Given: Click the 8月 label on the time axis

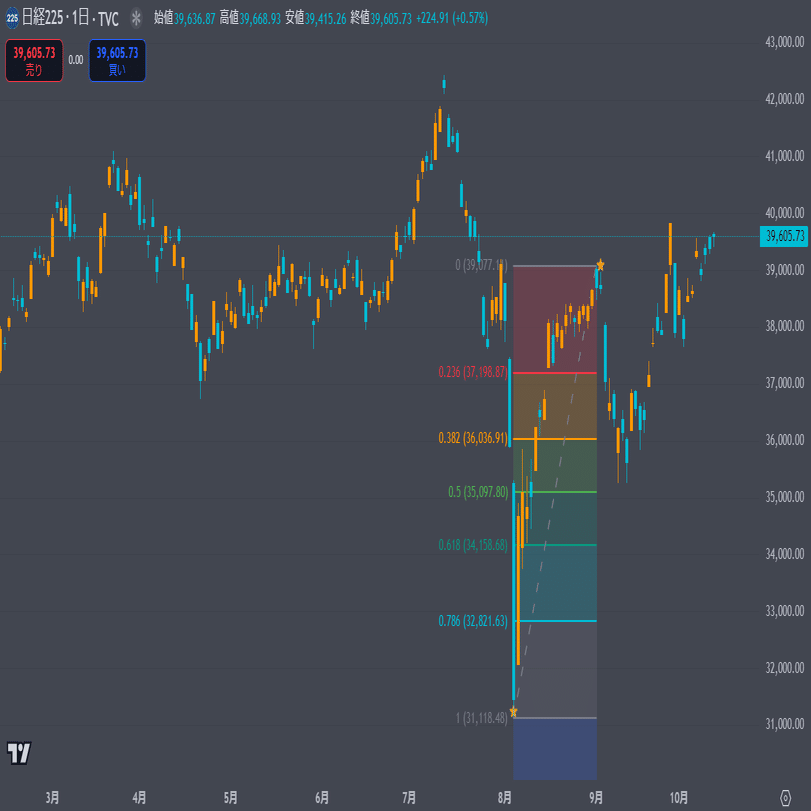Looking at the screenshot, I should (x=505, y=798).
